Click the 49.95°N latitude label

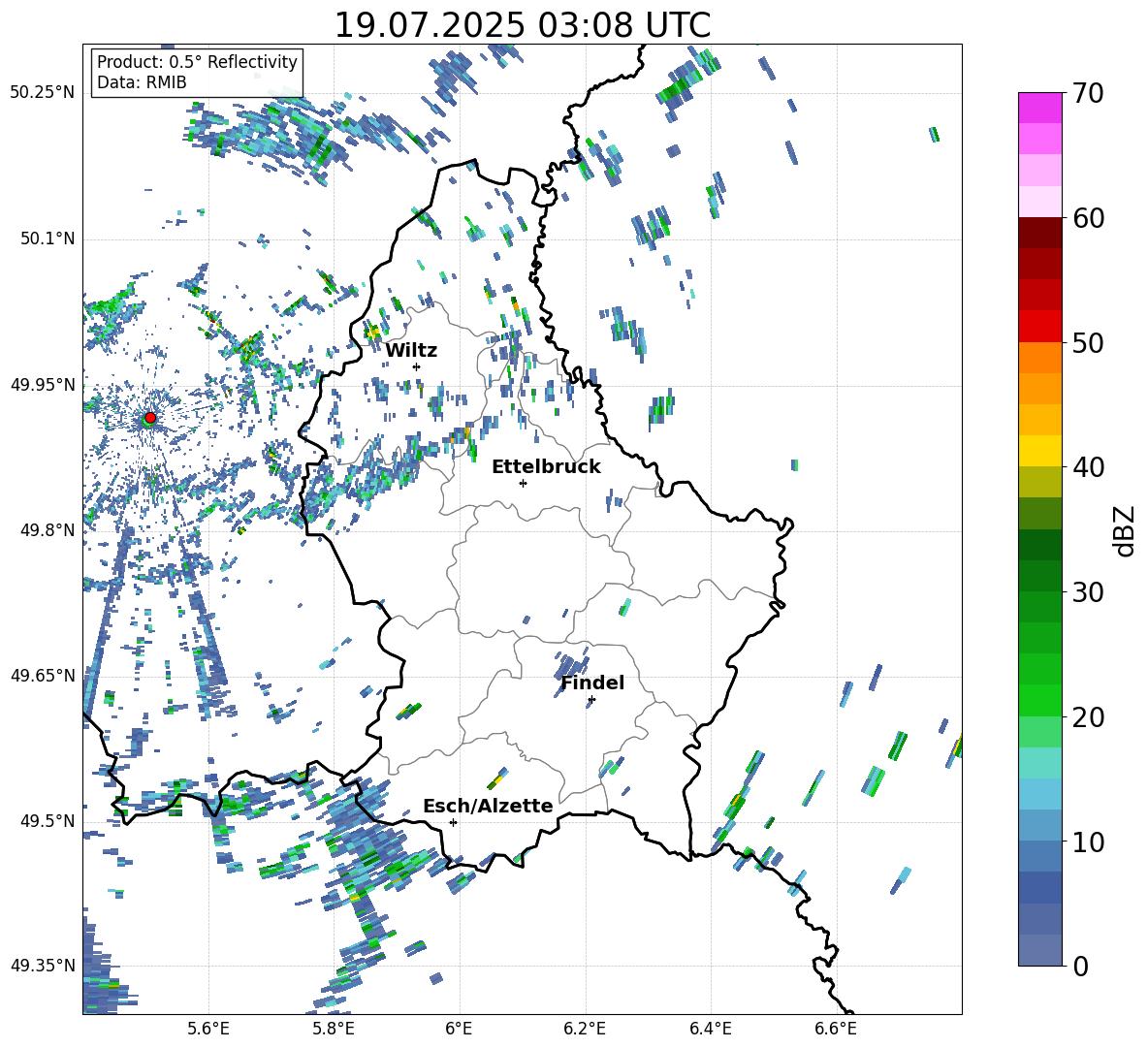point(43,384)
